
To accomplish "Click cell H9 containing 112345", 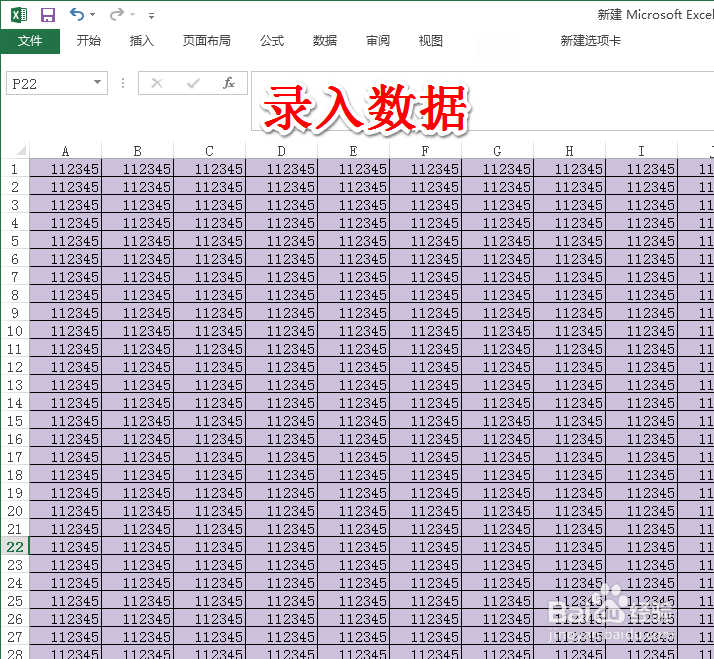I will click(569, 313).
